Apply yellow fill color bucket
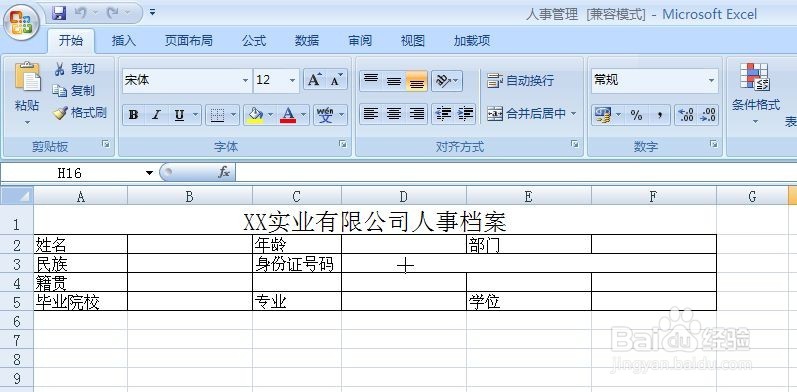This screenshot has width=797, height=392. coord(254,115)
